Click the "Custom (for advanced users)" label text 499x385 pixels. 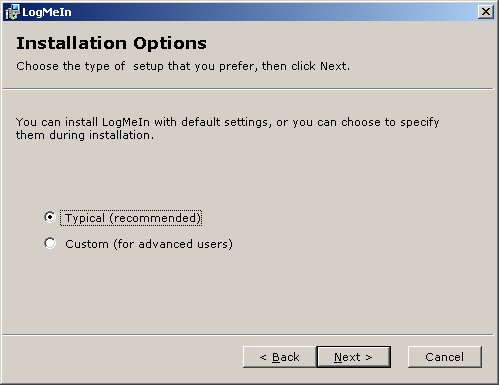tap(149, 244)
